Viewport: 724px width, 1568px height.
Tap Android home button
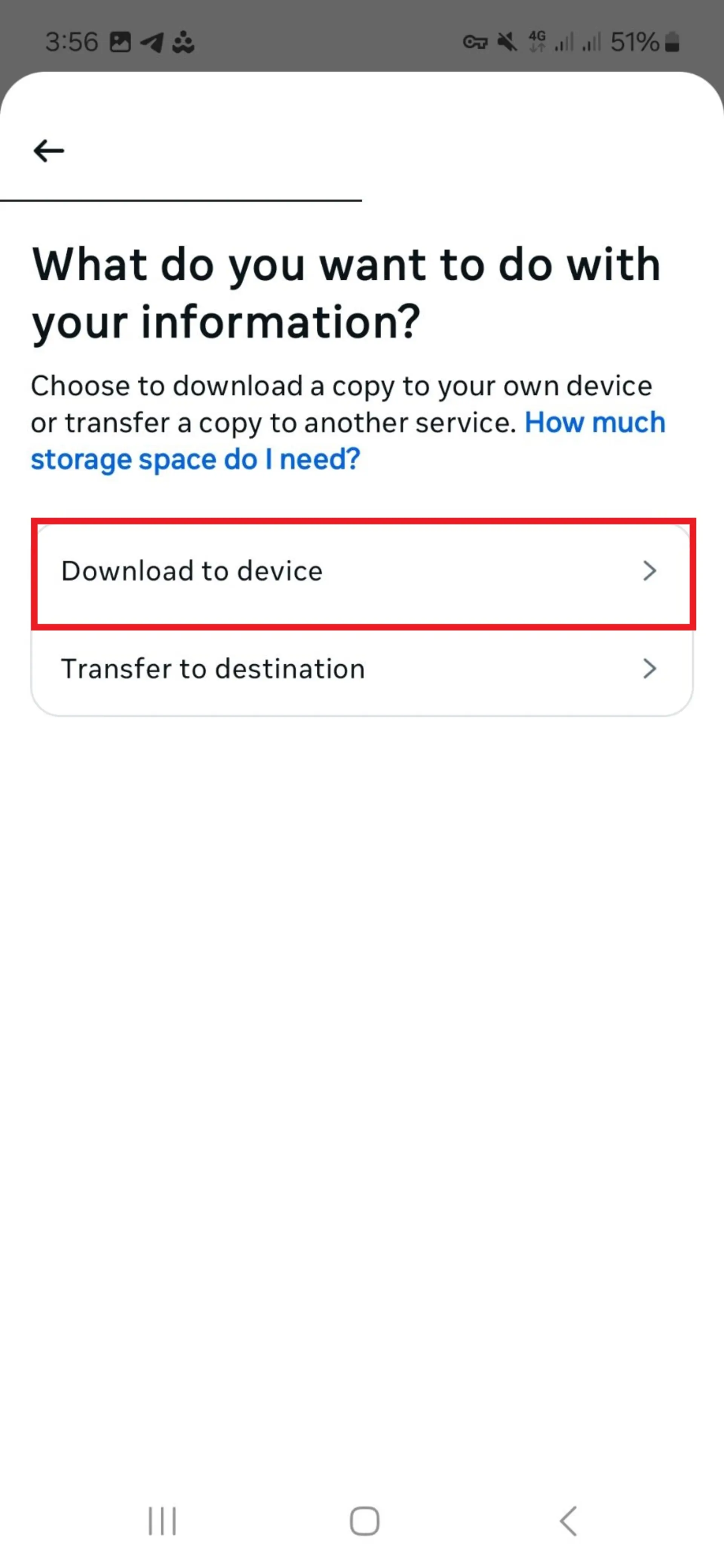[x=365, y=1521]
